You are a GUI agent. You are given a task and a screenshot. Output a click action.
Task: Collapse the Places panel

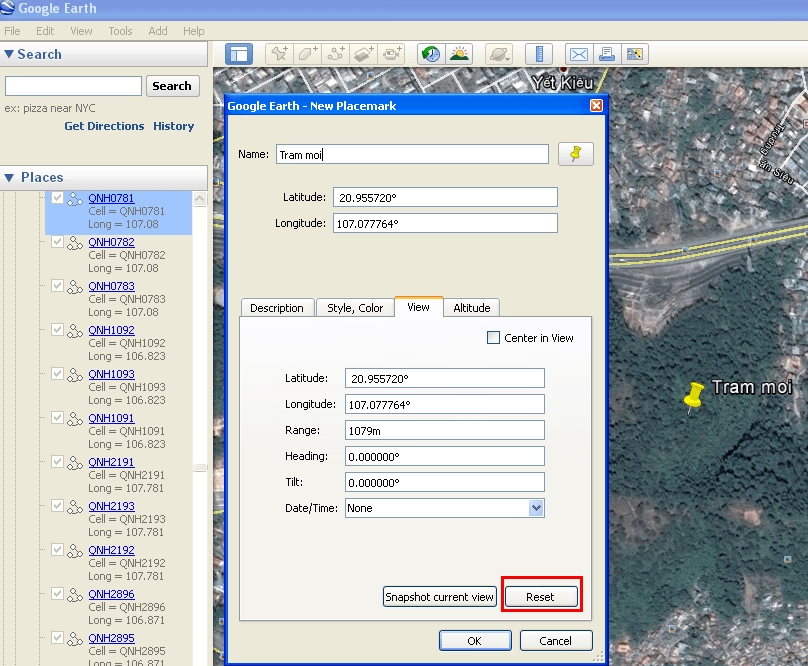coord(10,177)
